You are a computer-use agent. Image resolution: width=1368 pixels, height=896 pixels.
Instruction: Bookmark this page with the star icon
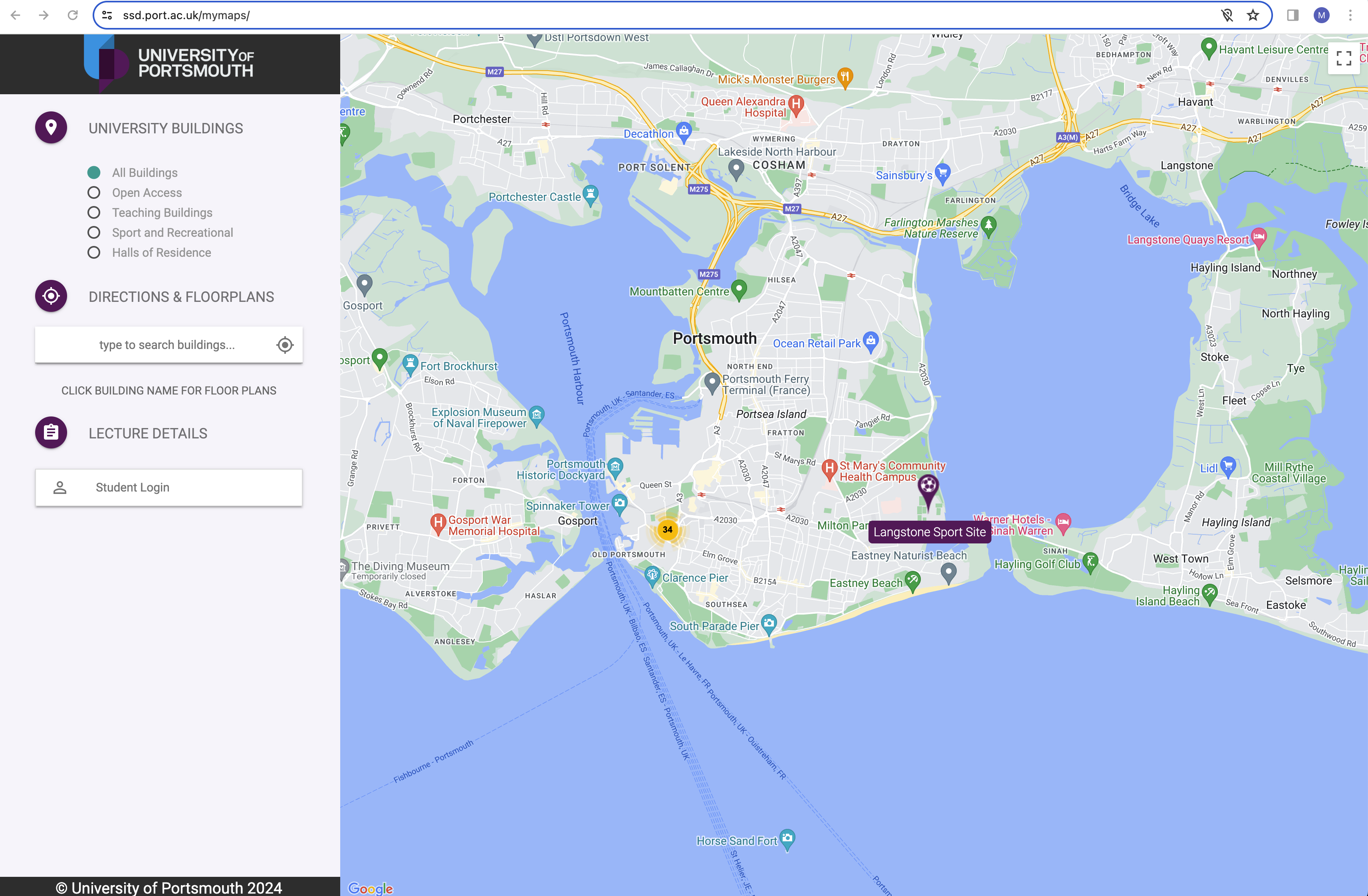[x=1253, y=16]
